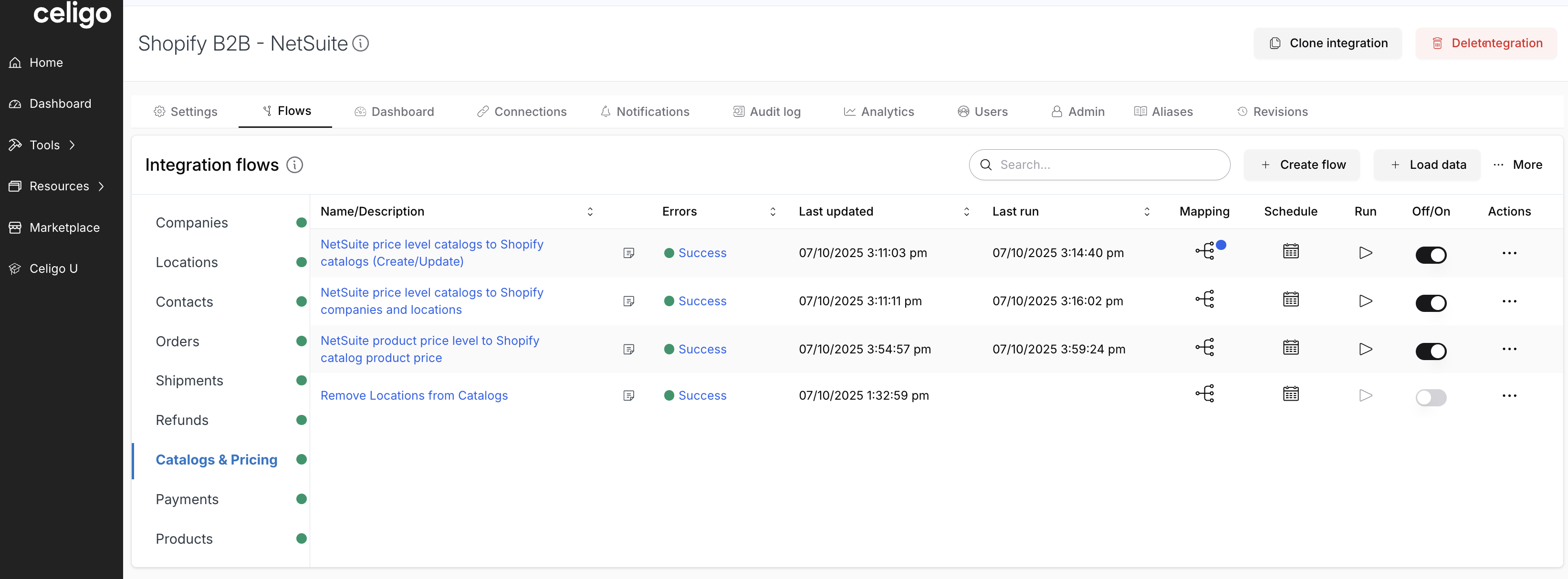Create a new flow
The height and width of the screenshot is (579, 1568).
[x=1302, y=164]
